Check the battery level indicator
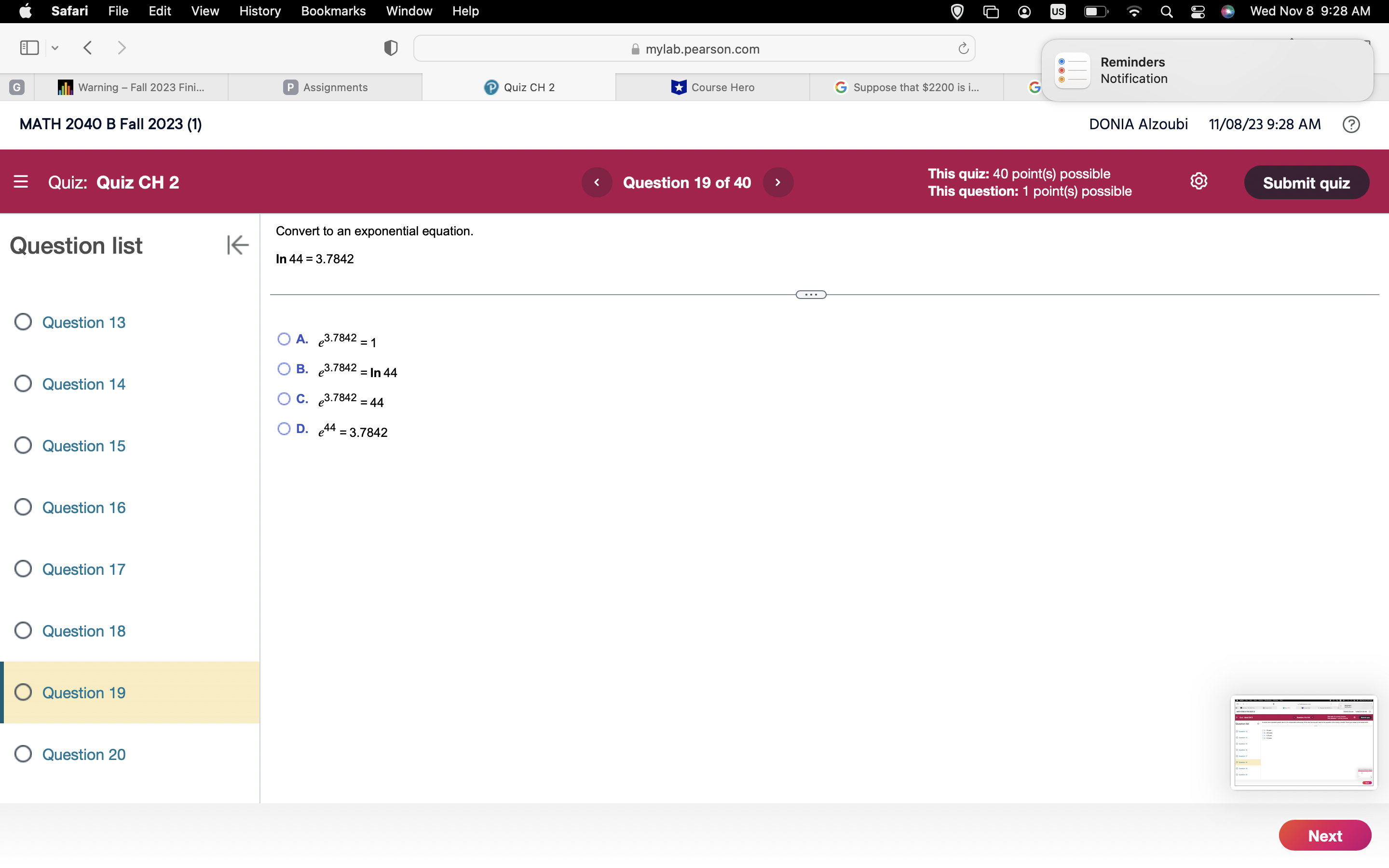This screenshot has width=1389, height=868. coord(1095,11)
